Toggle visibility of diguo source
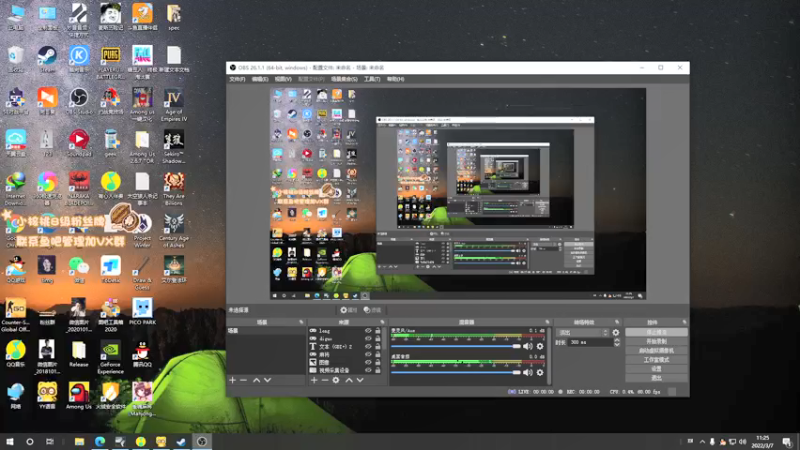Image resolution: width=800 pixels, height=450 pixels. pos(368,338)
